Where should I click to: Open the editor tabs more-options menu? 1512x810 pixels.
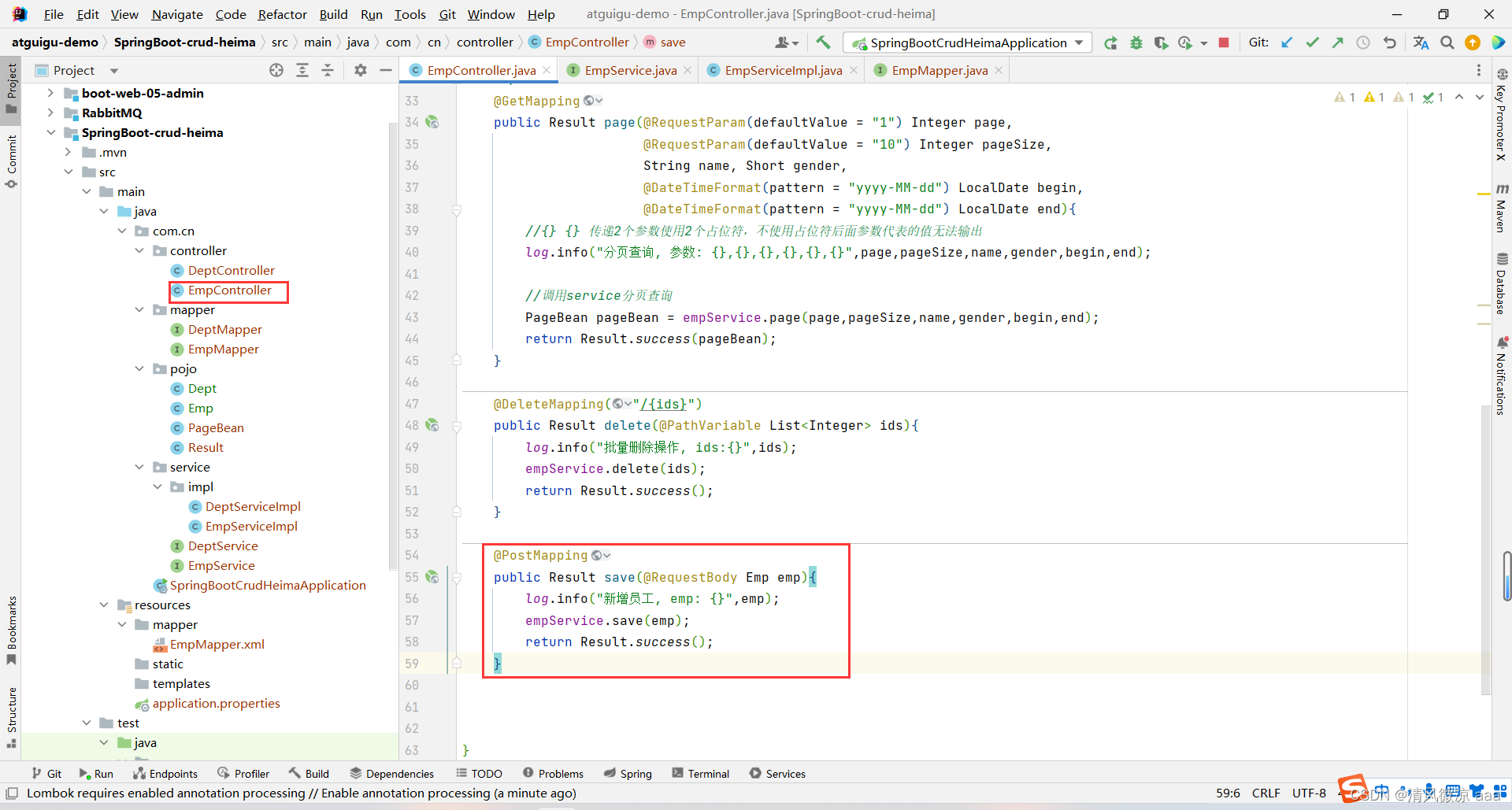pyautogui.click(x=1479, y=70)
